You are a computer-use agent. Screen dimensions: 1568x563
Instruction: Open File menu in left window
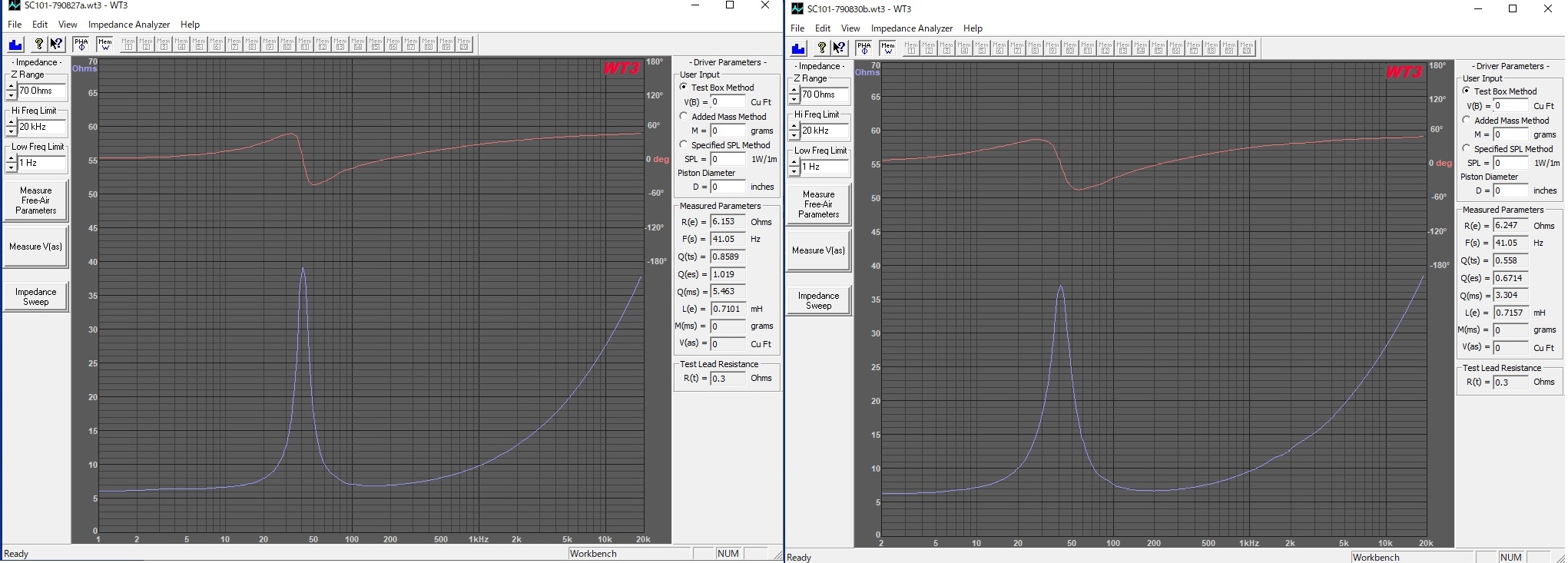(x=15, y=25)
